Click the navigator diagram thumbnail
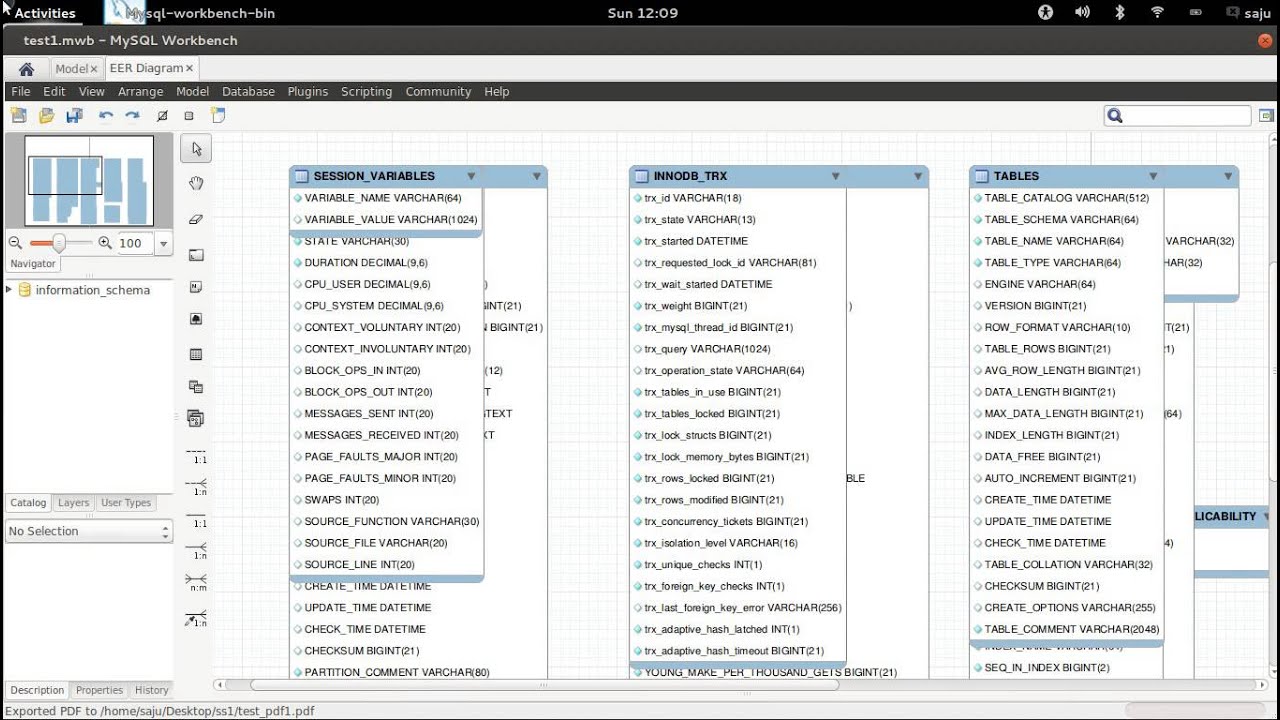The image size is (1280, 720). [89, 181]
